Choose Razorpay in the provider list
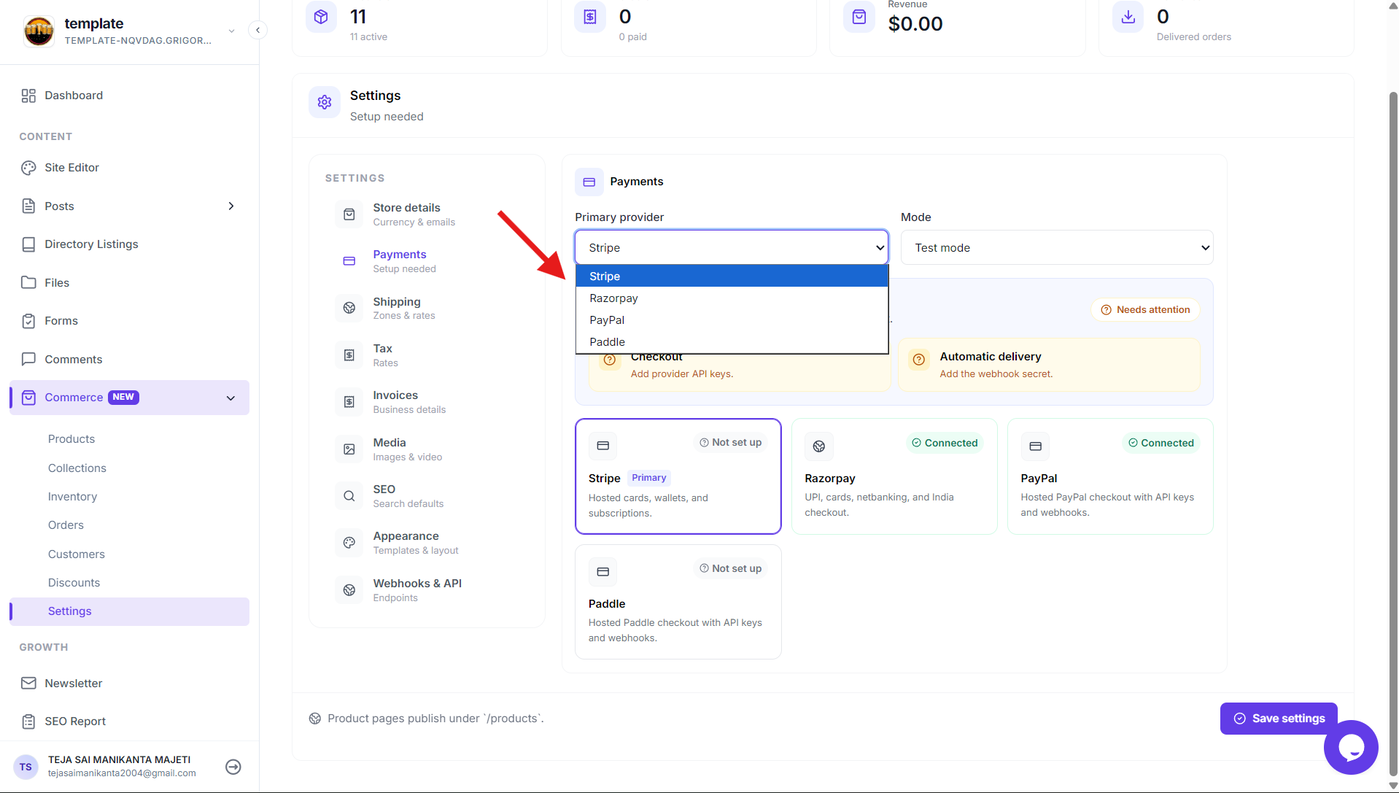 (x=732, y=298)
